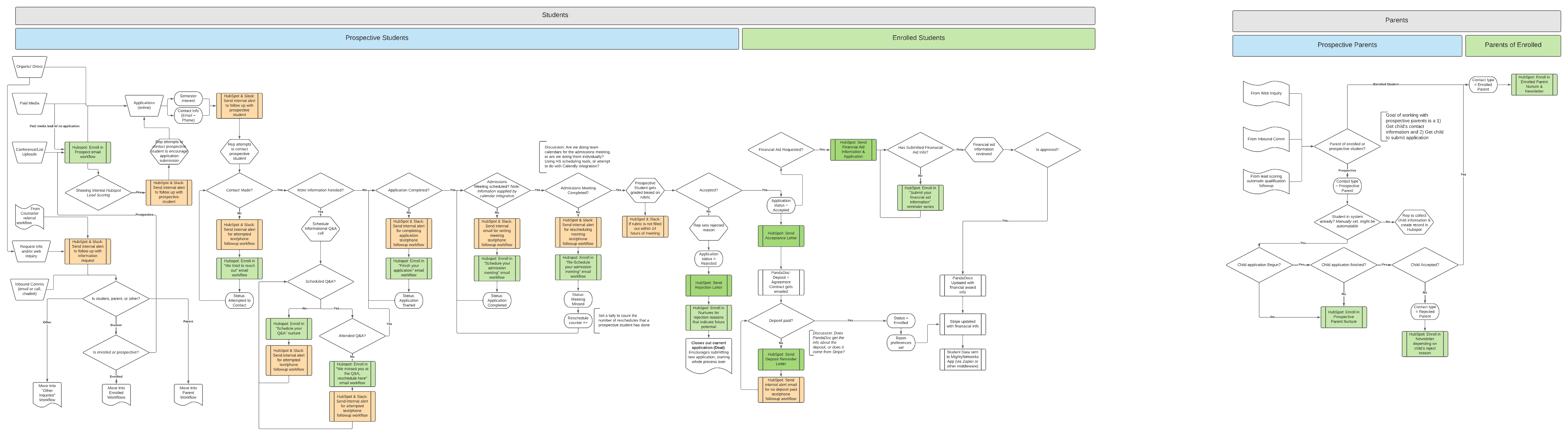Click the Reschedule counter ++ box

[x=578, y=320]
